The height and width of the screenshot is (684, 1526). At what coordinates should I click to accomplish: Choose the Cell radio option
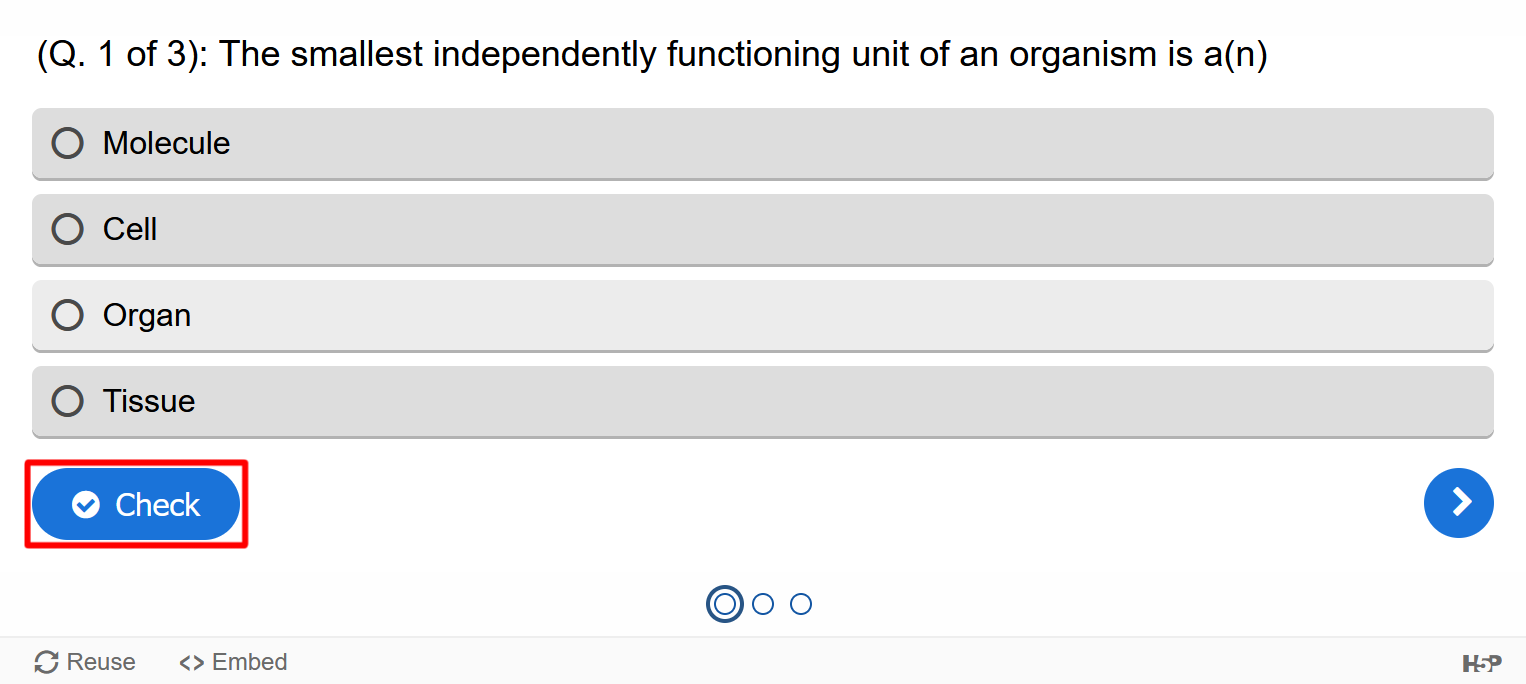click(x=67, y=229)
